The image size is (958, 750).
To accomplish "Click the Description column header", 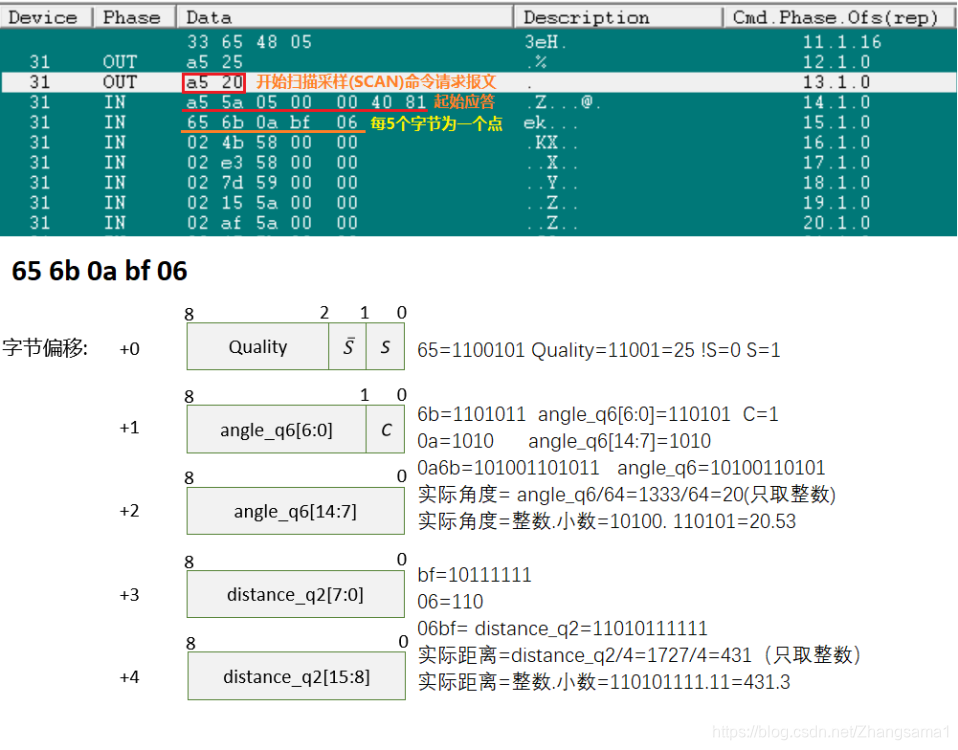I will pos(618,17).
